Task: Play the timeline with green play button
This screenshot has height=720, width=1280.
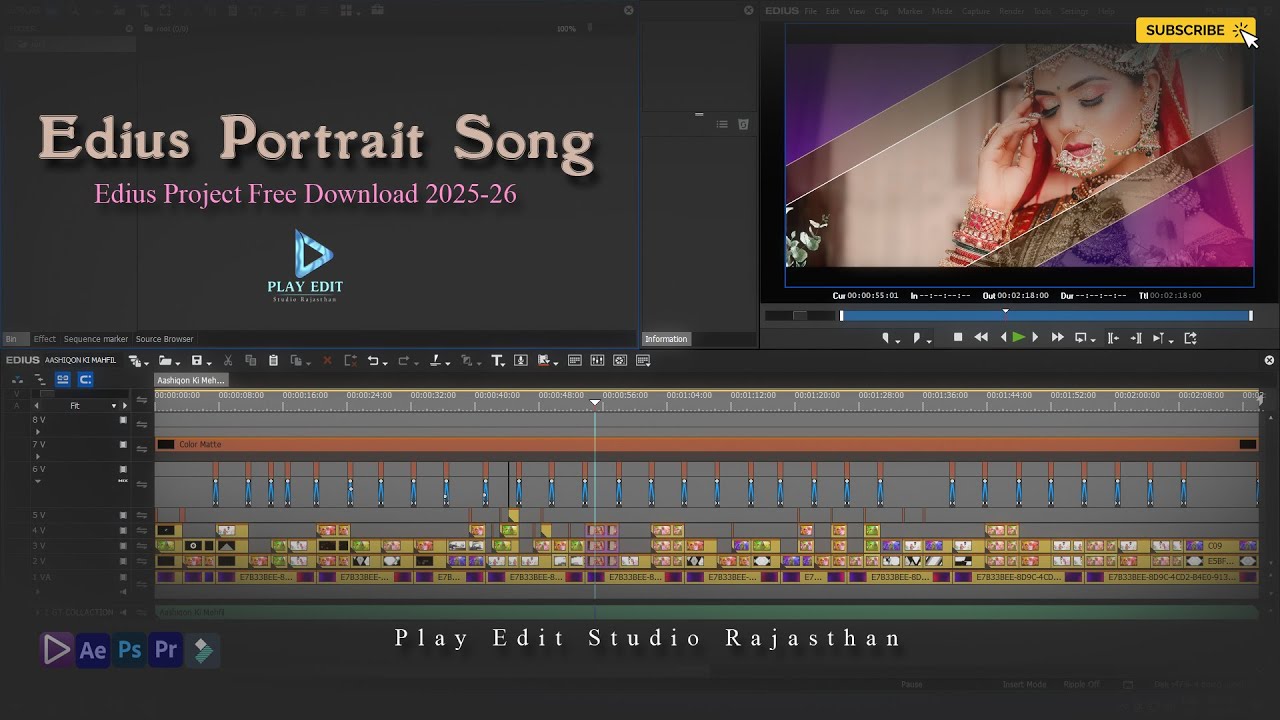Action: coord(1018,338)
